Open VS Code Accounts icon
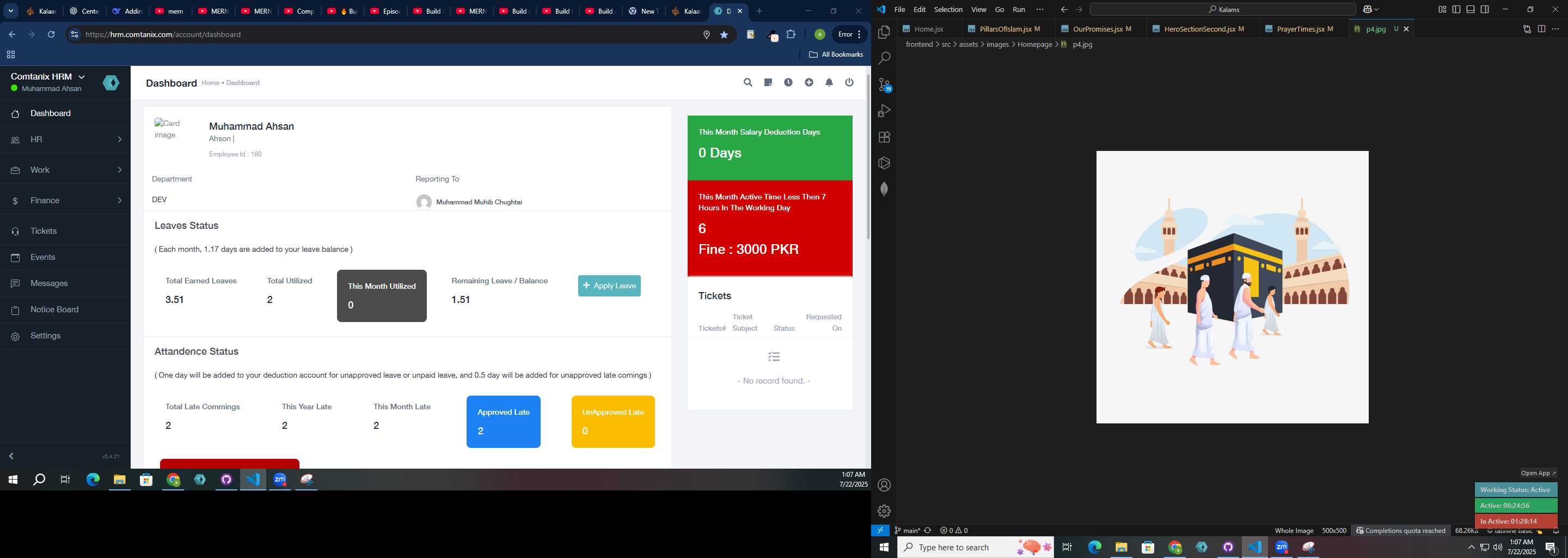This screenshot has width=1568, height=558. point(884,485)
